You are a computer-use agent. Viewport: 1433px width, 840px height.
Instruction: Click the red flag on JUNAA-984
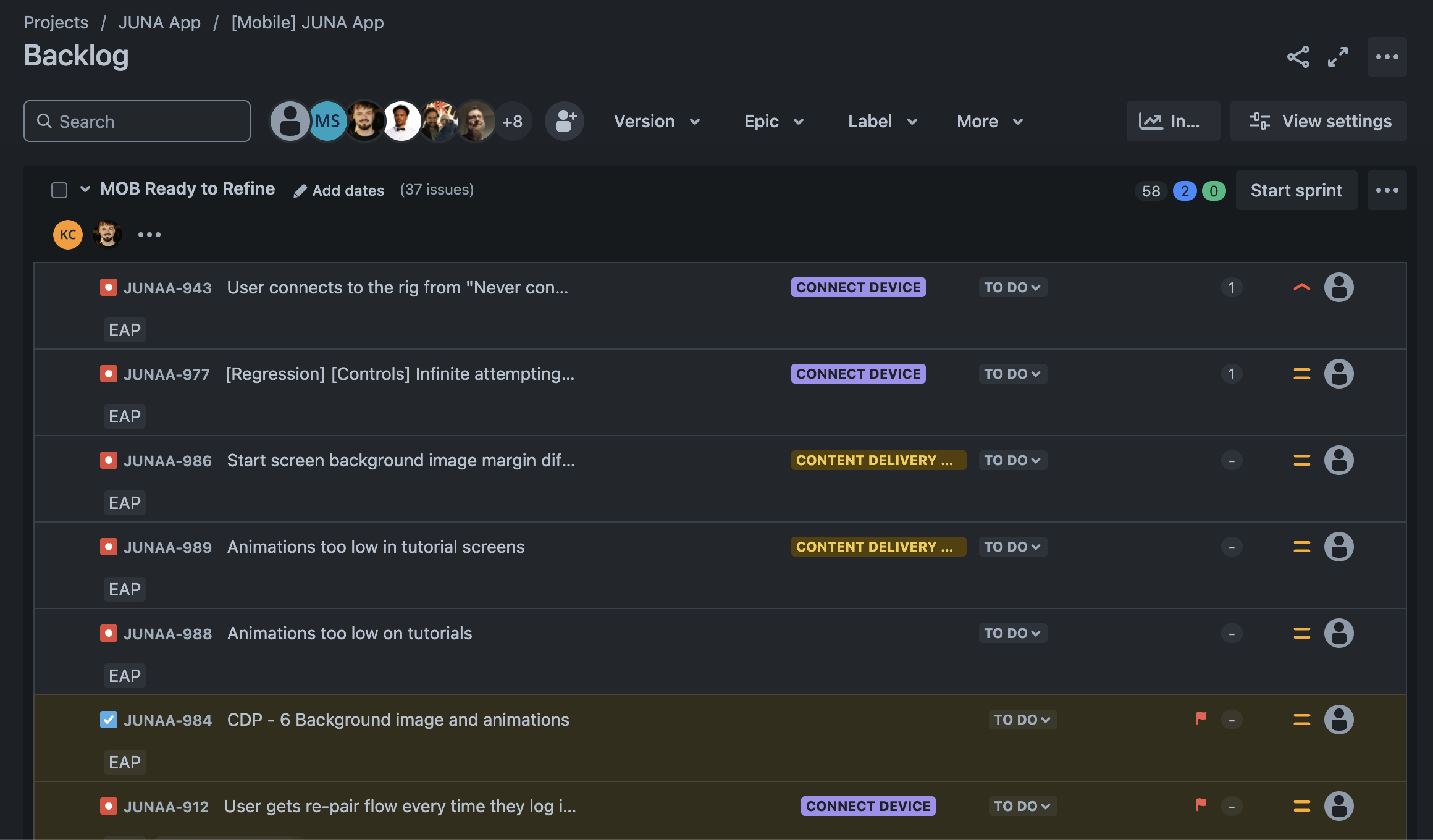(x=1201, y=718)
